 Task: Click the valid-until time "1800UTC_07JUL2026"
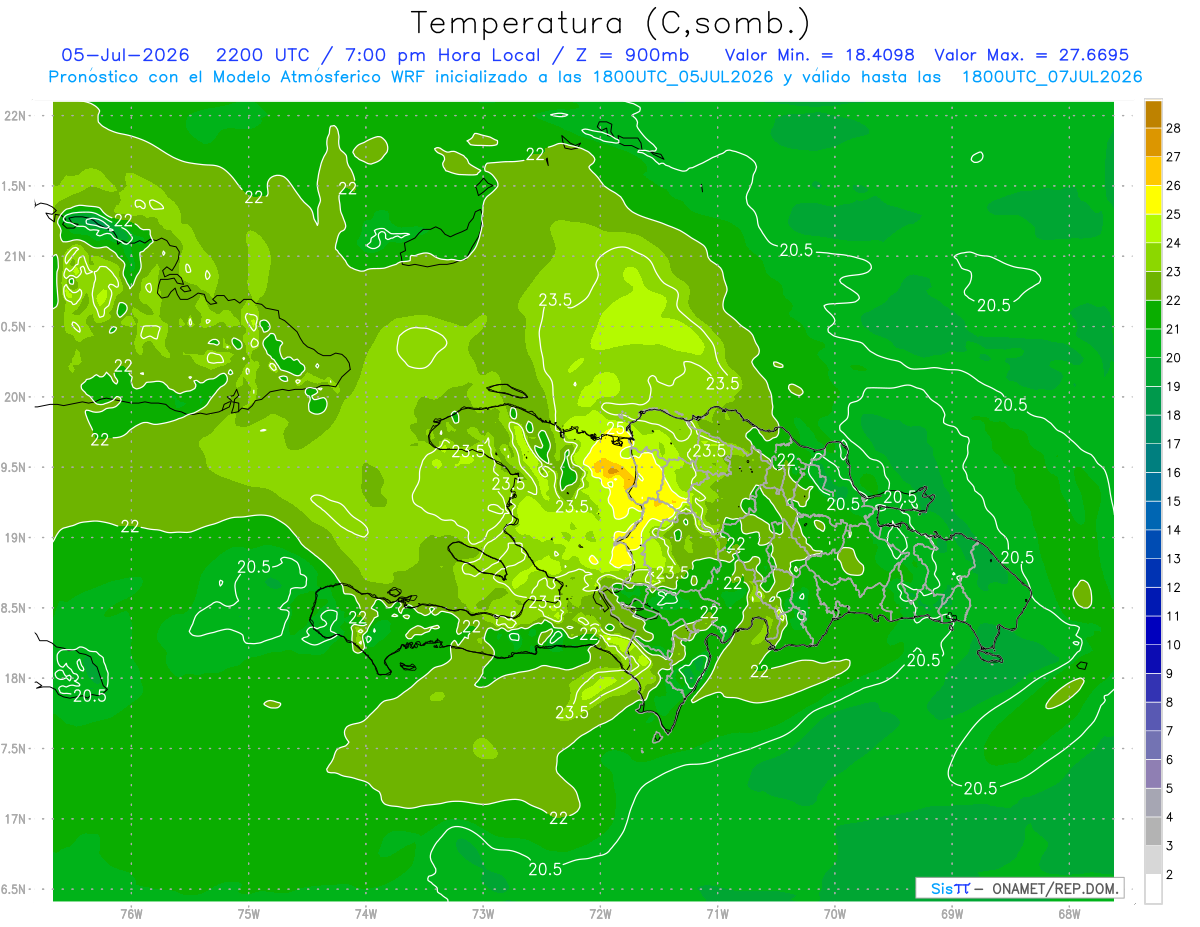click(1052, 77)
